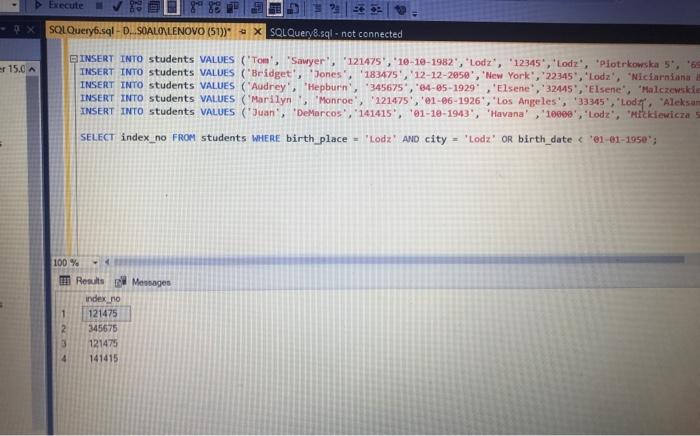Increase indent of selected lines
700x436 pixels.
(377, 9)
